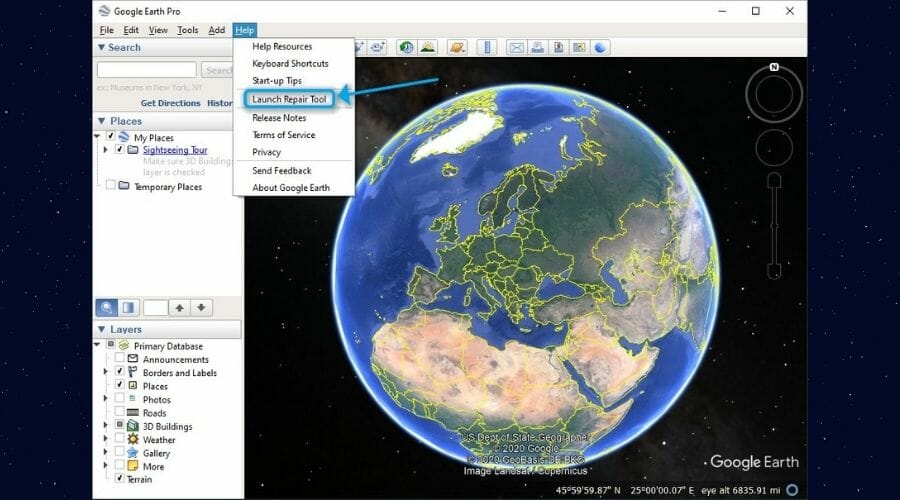This screenshot has height=500, width=900.
Task: Select About Google Earth menu item
Action: pyautogui.click(x=291, y=188)
